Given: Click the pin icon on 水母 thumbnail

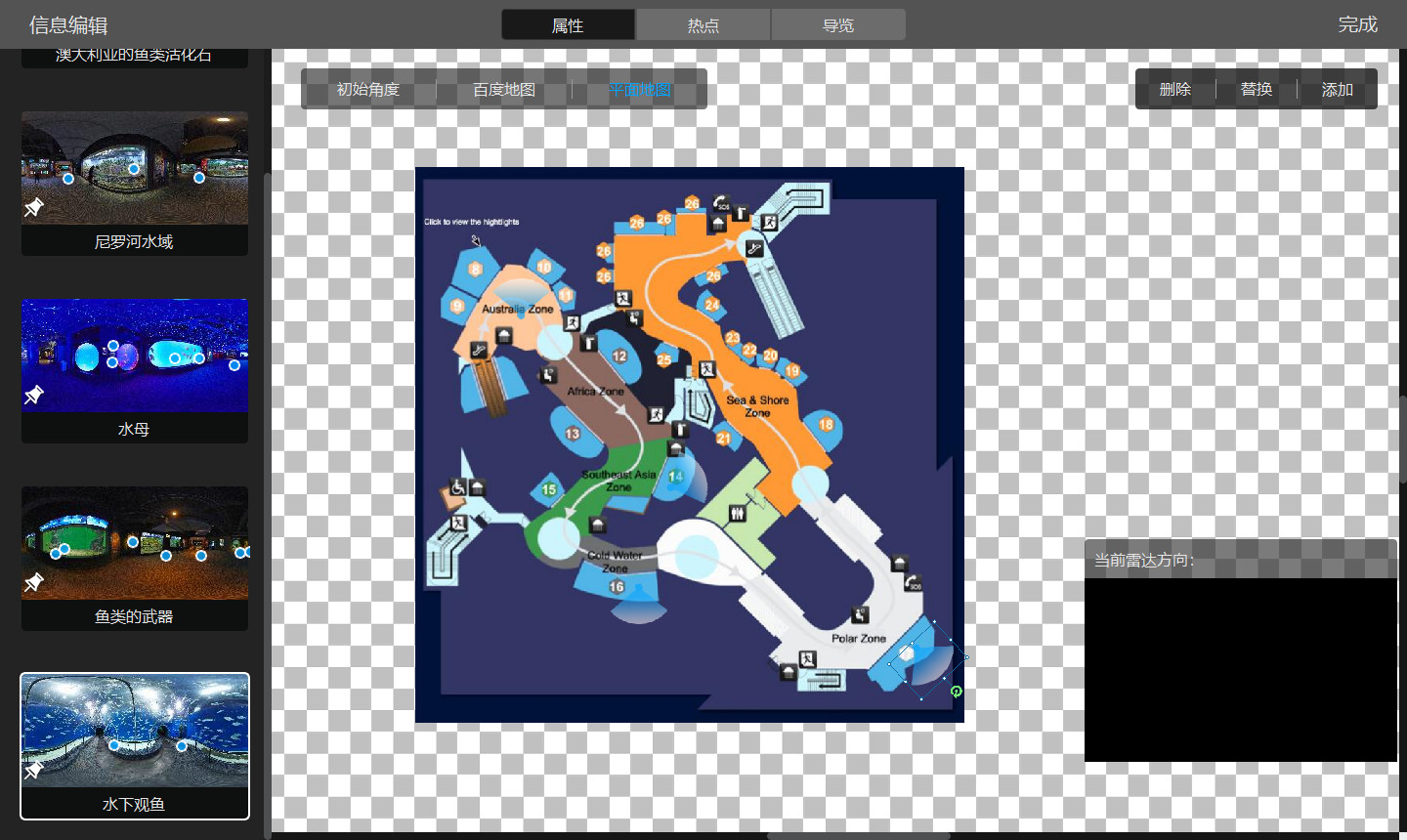Looking at the screenshot, I should [34, 395].
